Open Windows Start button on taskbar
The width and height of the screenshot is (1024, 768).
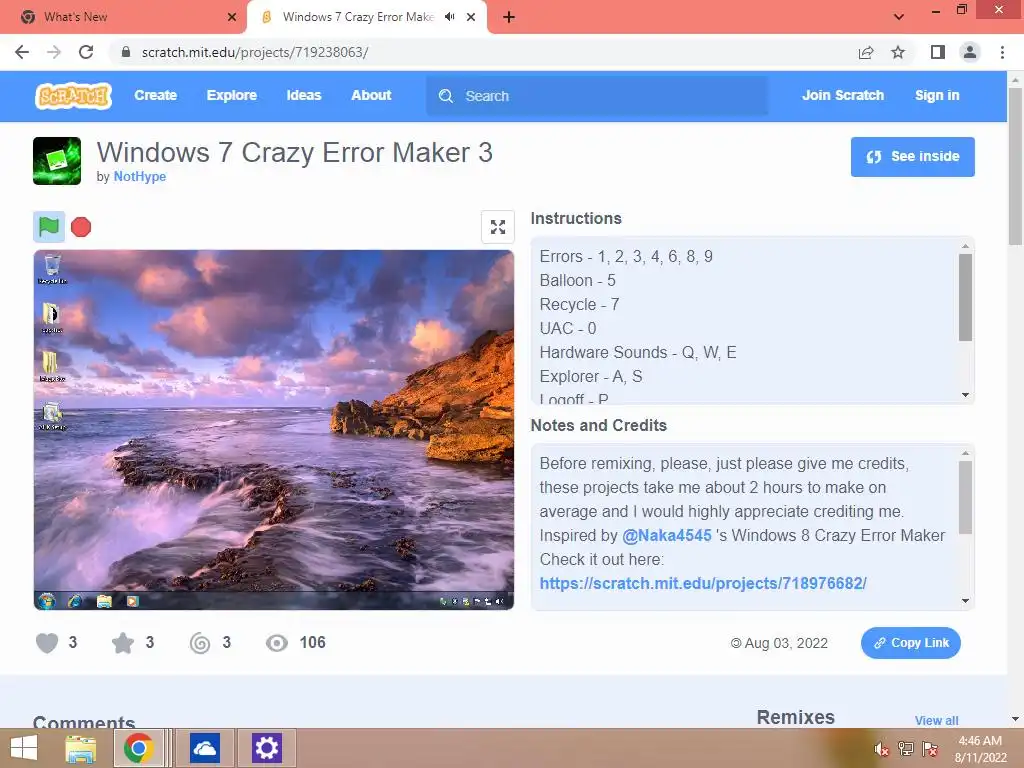click(24, 748)
